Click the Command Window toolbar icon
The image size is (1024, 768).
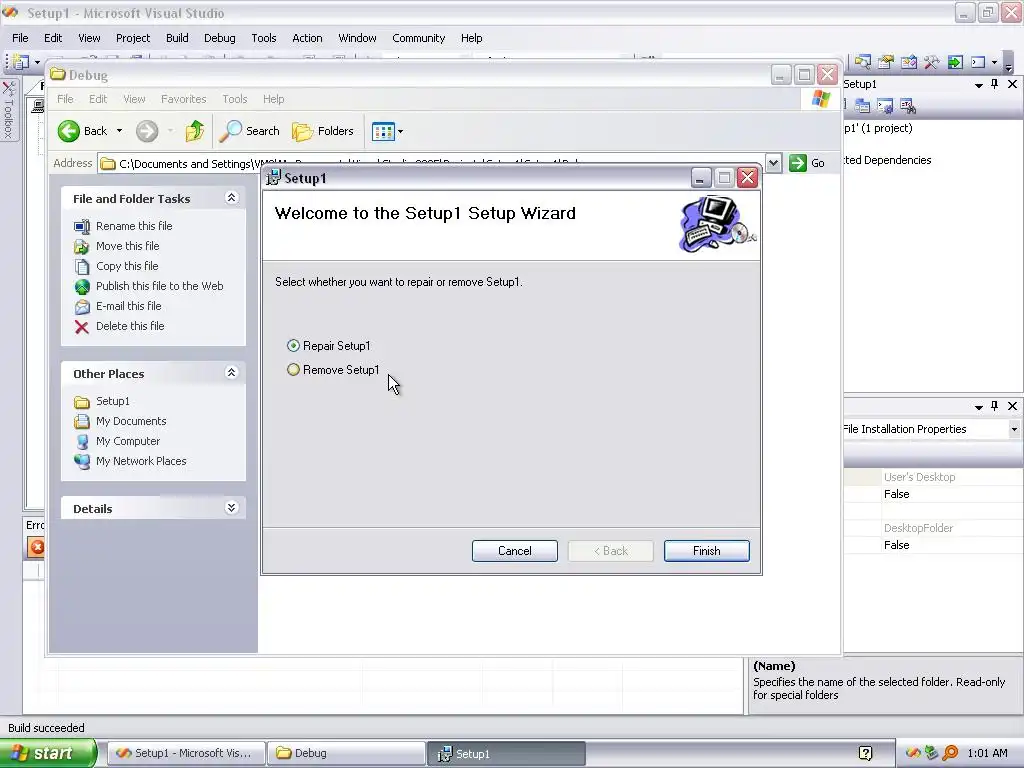[978, 62]
